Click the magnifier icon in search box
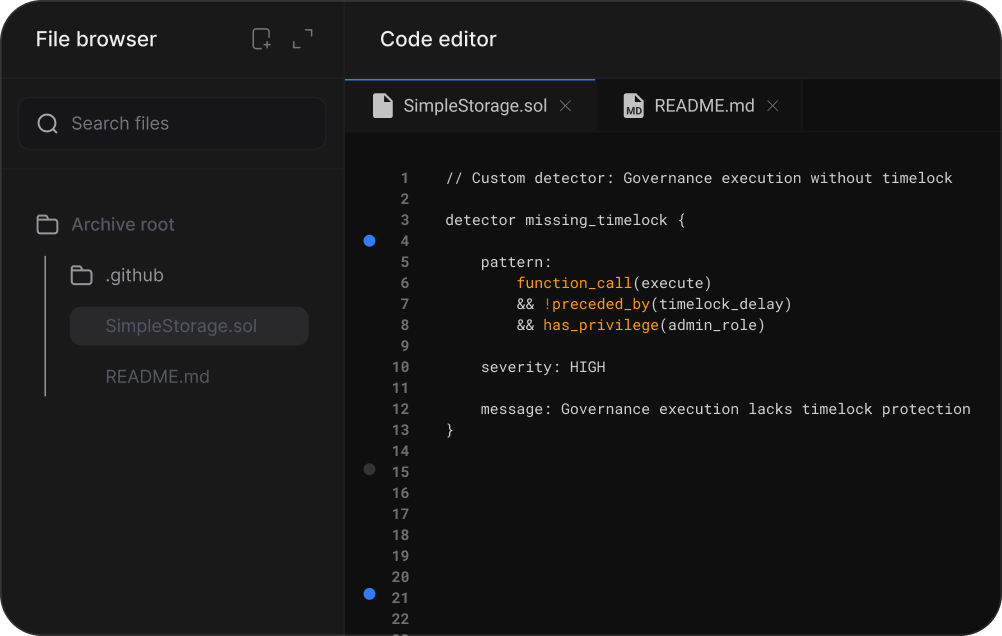This screenshot has height=636, width=1002. 47,124
